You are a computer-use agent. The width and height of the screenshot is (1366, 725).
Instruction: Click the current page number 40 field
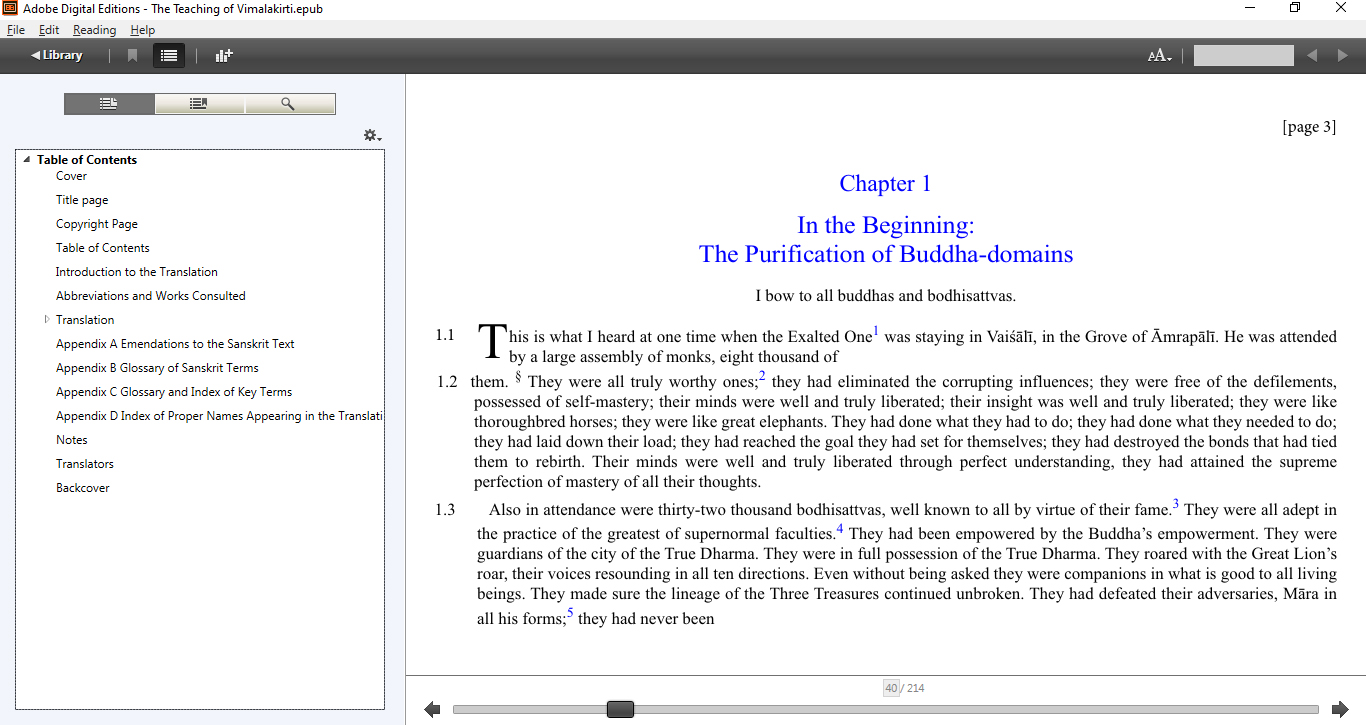891,688
